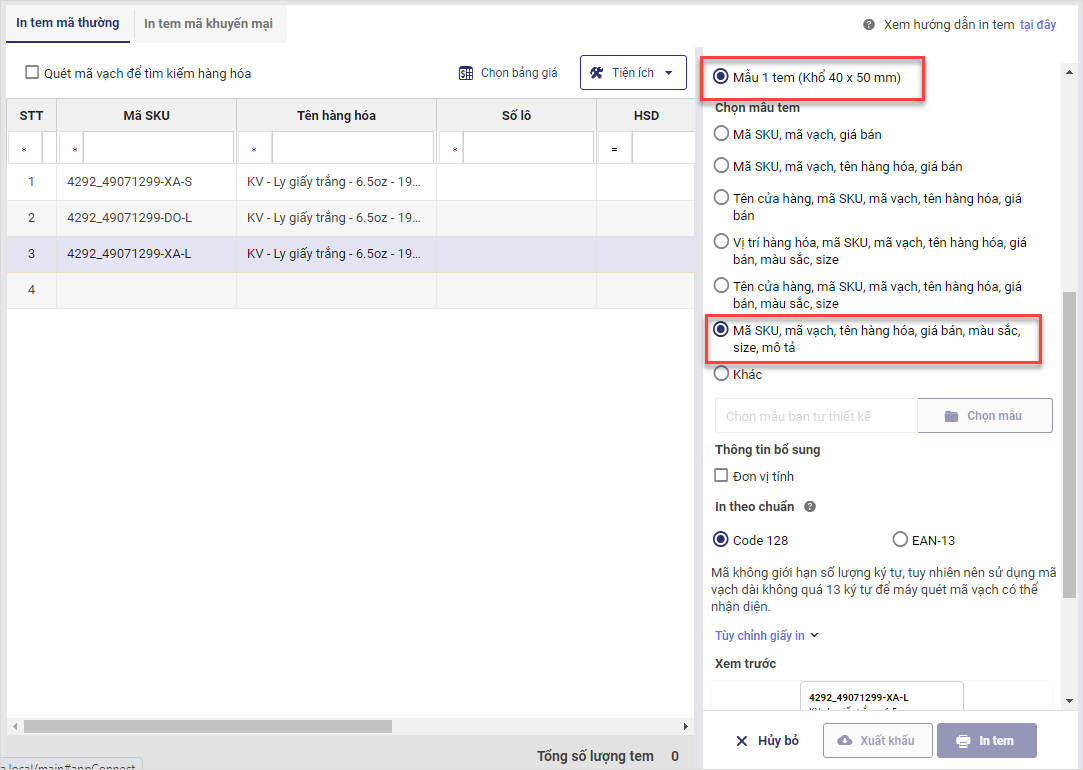Select row with SKU 4292_49071299-XA-L
Viewport: 1083px width, 770px height.
click(350, 253)
